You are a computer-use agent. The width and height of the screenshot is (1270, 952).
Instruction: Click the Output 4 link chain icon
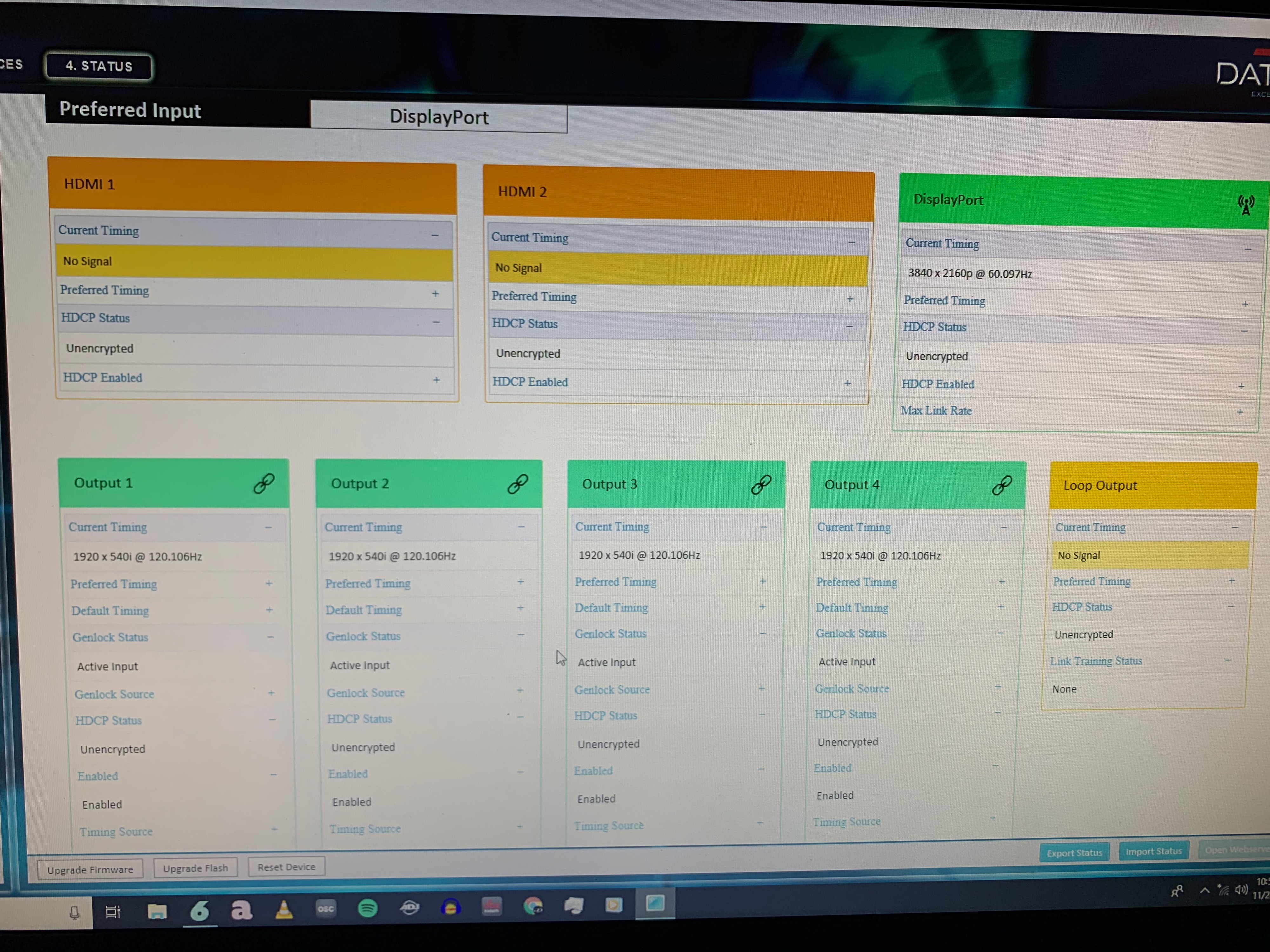[x=1002, y=486]
